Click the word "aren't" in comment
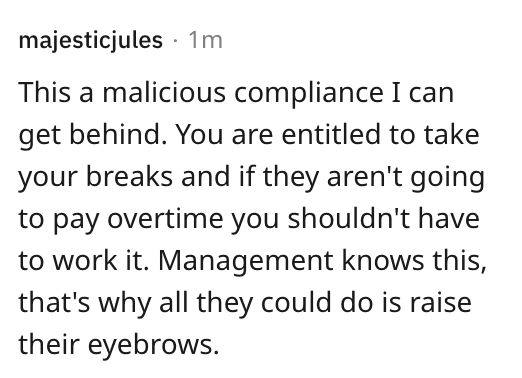 pos(365,177)
